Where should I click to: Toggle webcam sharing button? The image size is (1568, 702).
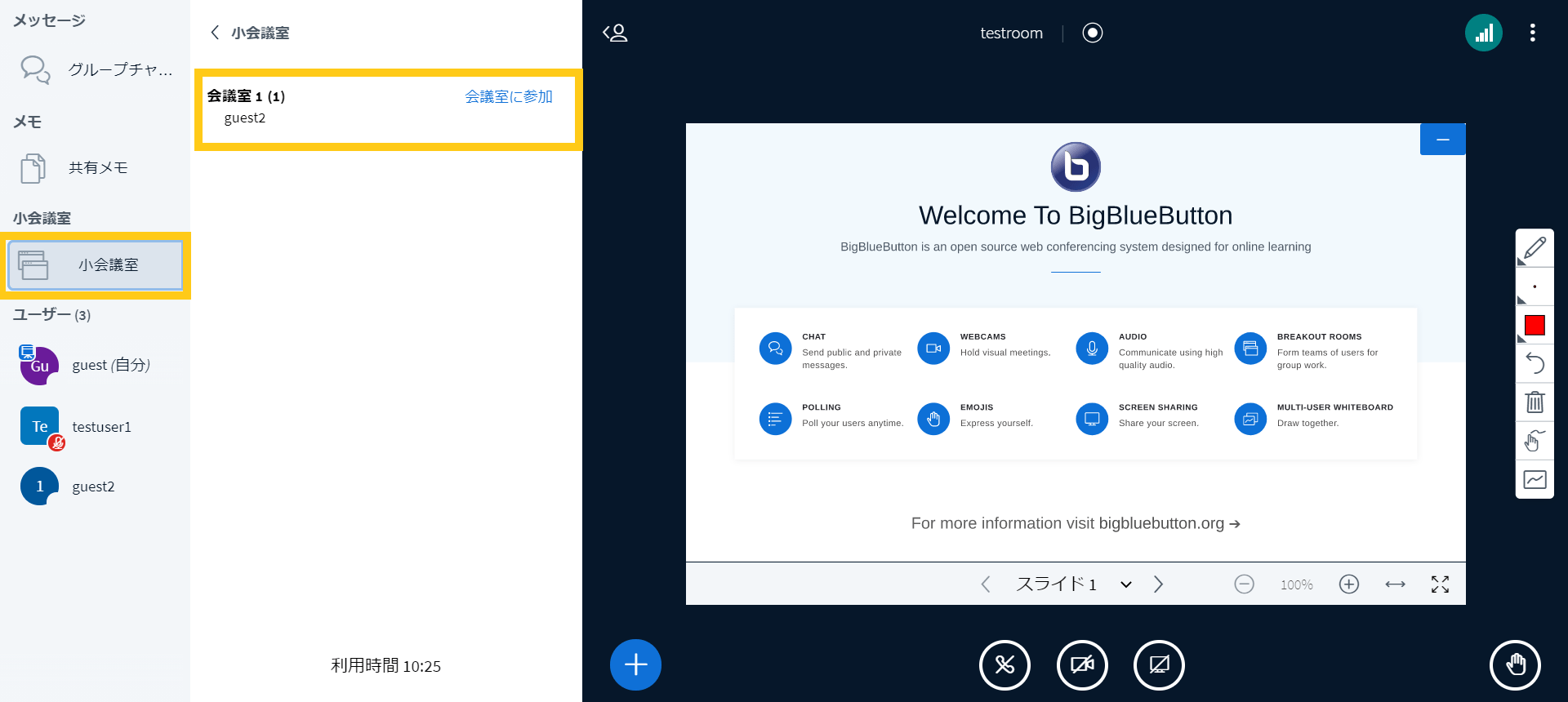pyautogui.click(x=1082, y=665)
